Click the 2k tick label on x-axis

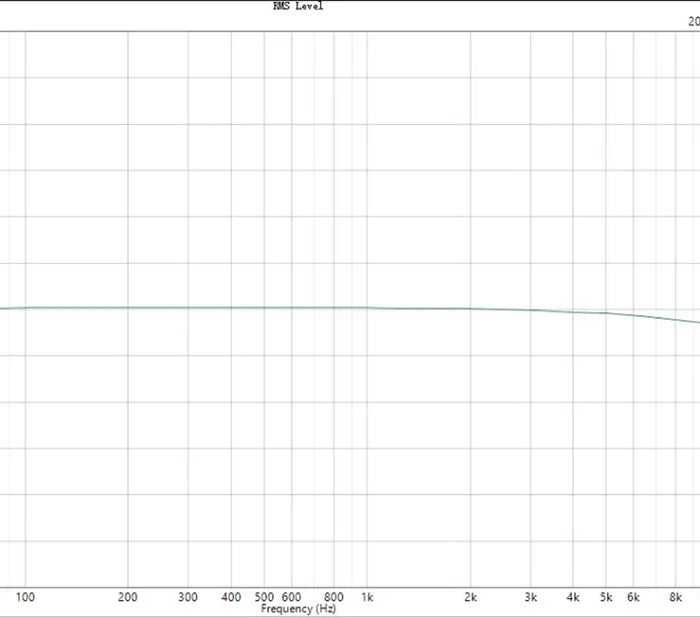coord(470,597)
